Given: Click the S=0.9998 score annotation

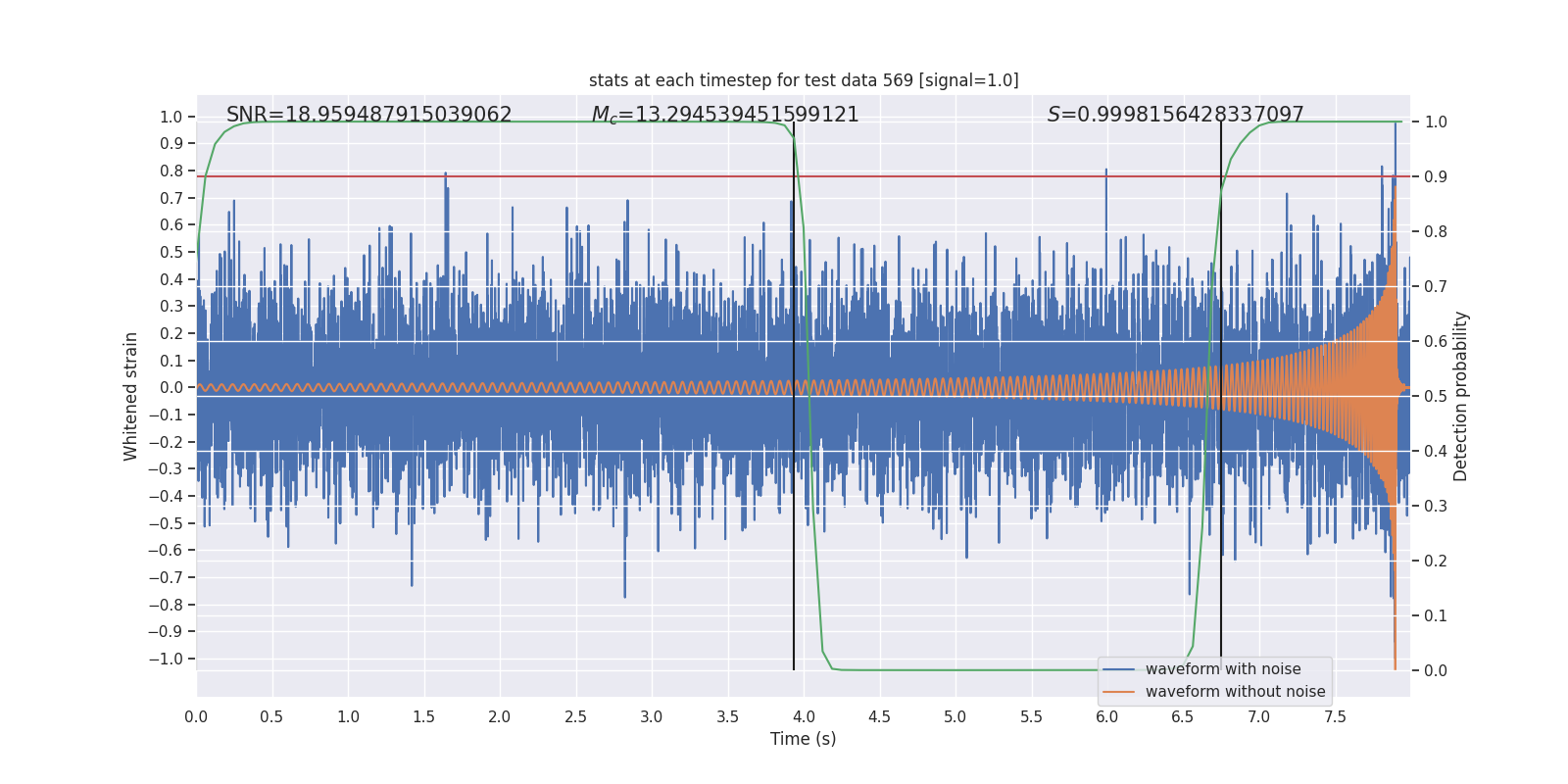Looking at the screenshot, I should [1175, 115].
